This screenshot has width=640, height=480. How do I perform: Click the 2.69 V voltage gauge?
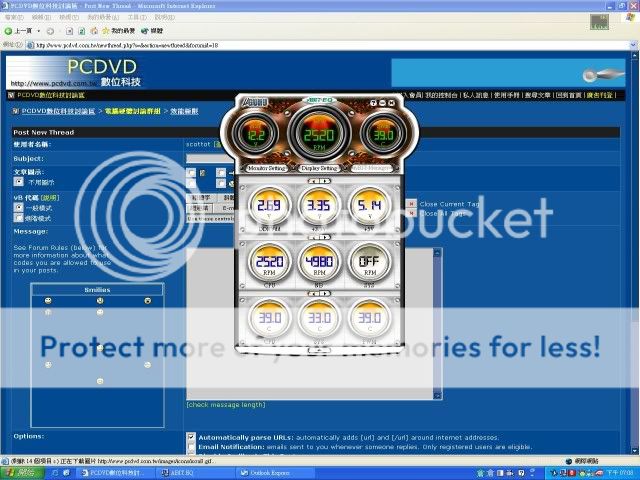tap(269, 206)
